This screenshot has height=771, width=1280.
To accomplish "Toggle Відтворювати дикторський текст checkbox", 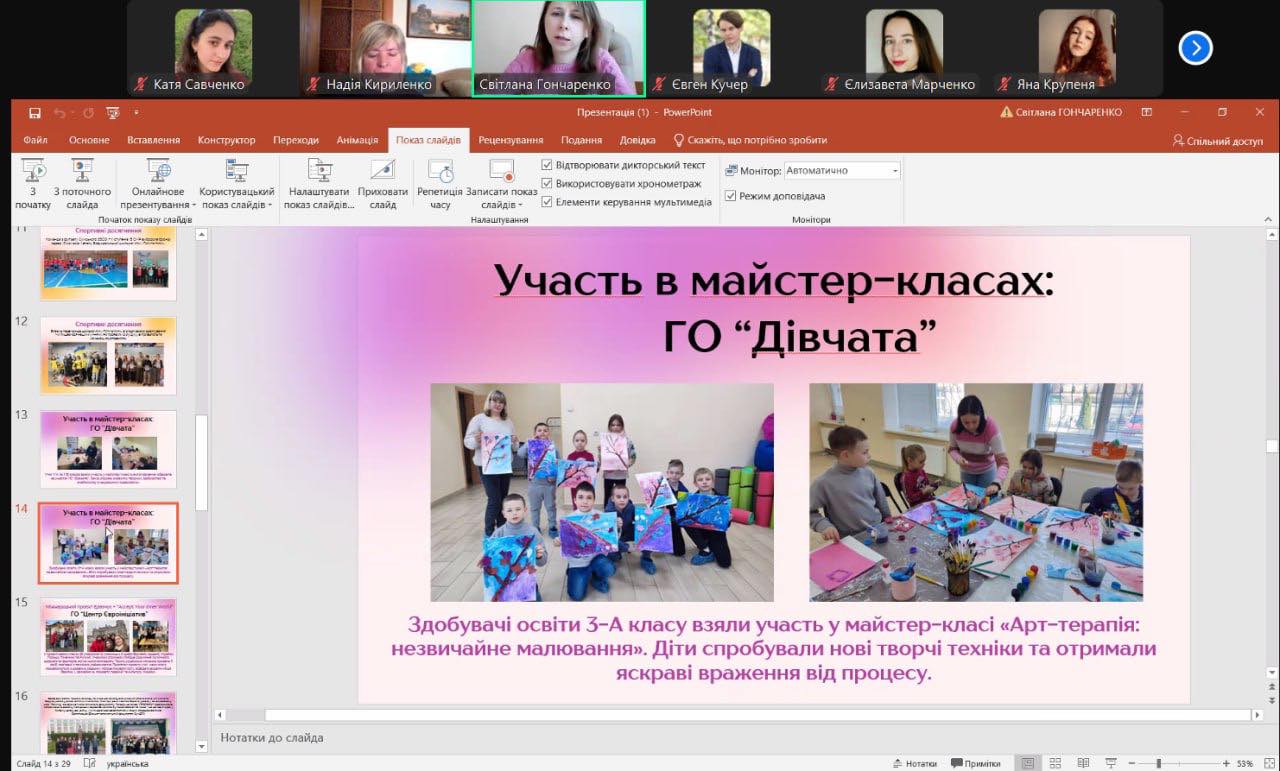I will (x=547, y=165).
